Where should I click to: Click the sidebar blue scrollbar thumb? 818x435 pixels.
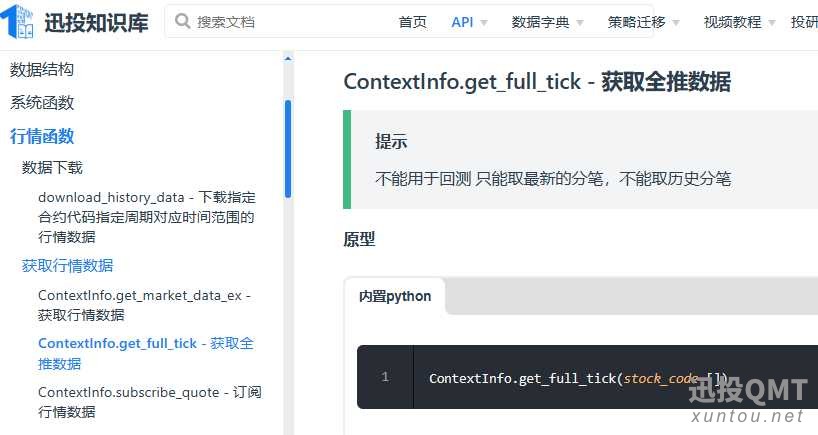288,149
